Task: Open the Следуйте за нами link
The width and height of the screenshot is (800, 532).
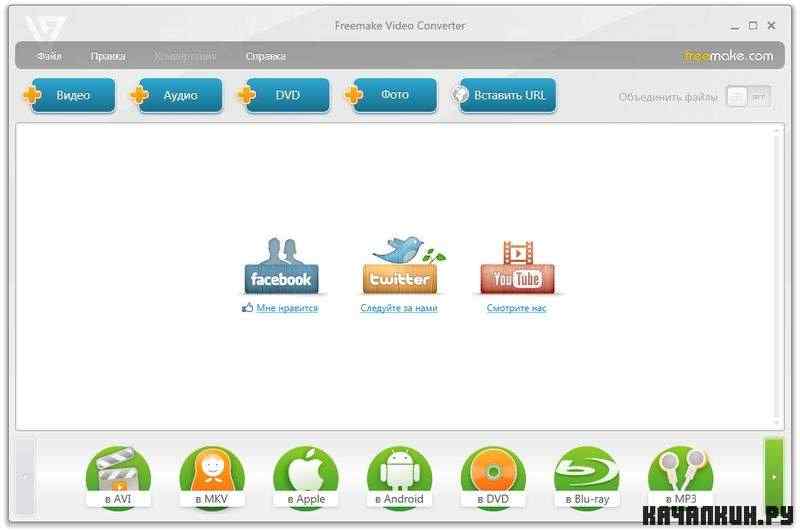Action: click(x=398, y=308)
